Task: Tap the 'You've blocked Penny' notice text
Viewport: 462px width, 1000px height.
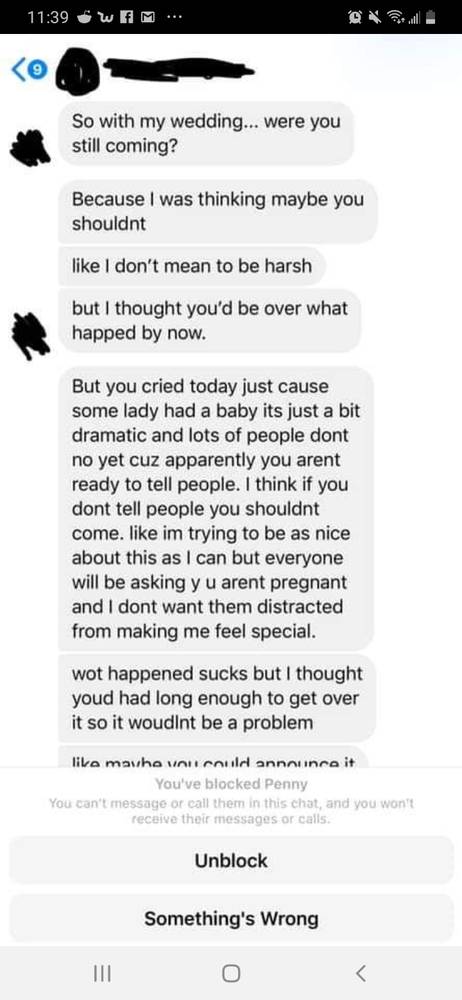Action: coord(231,784)
